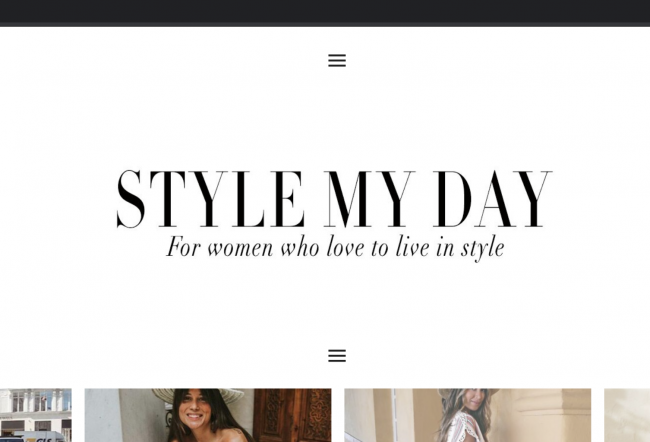Click the tagline "For women who love to live in style"

pos(335,248)
